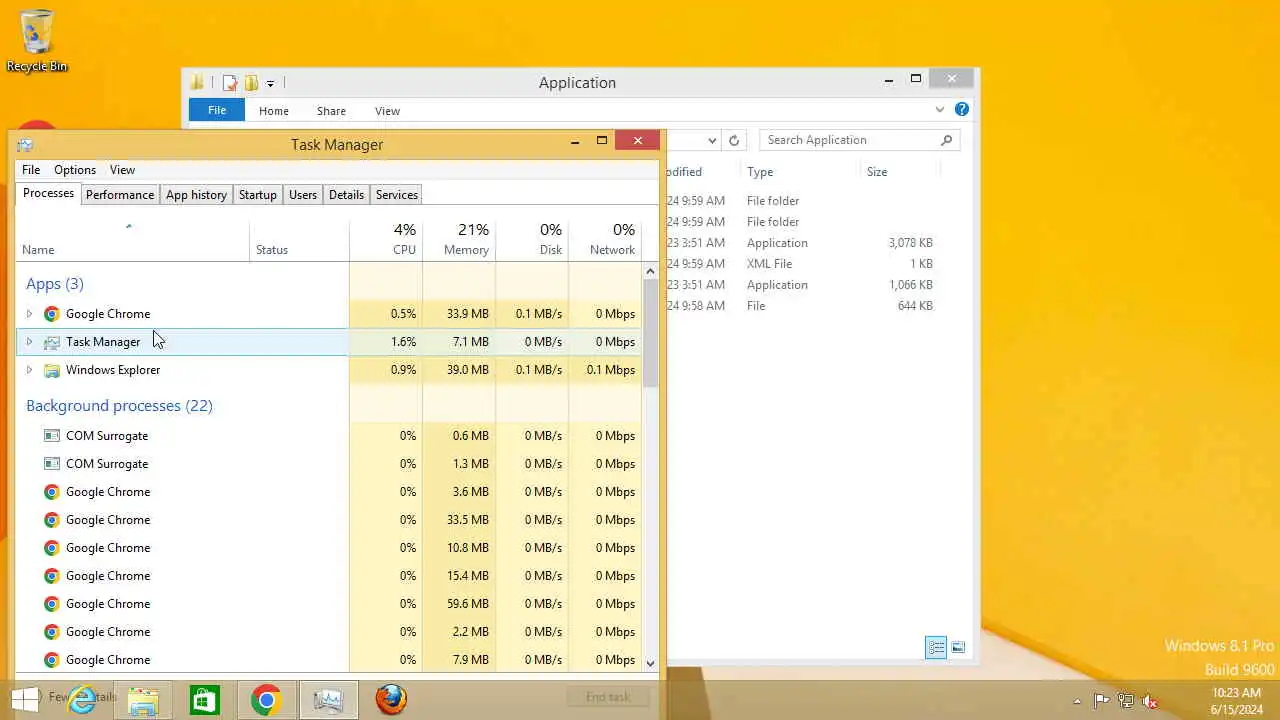Launch Internet Explorer from the taskbar
Image resolution: width=1280 pixels, height=720 pixels.
[81, 700]
